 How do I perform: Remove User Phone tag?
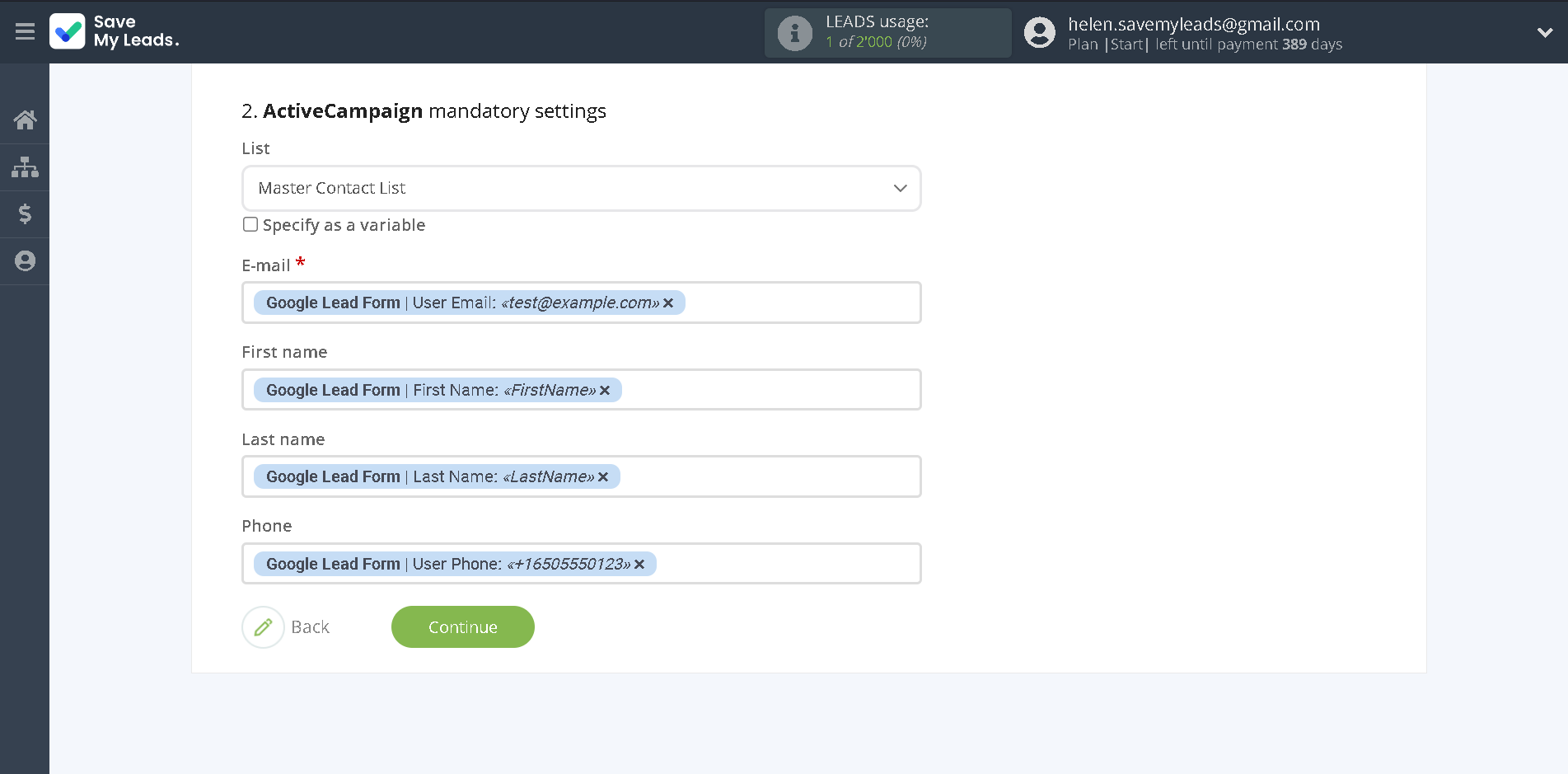[x=639, y=565]
